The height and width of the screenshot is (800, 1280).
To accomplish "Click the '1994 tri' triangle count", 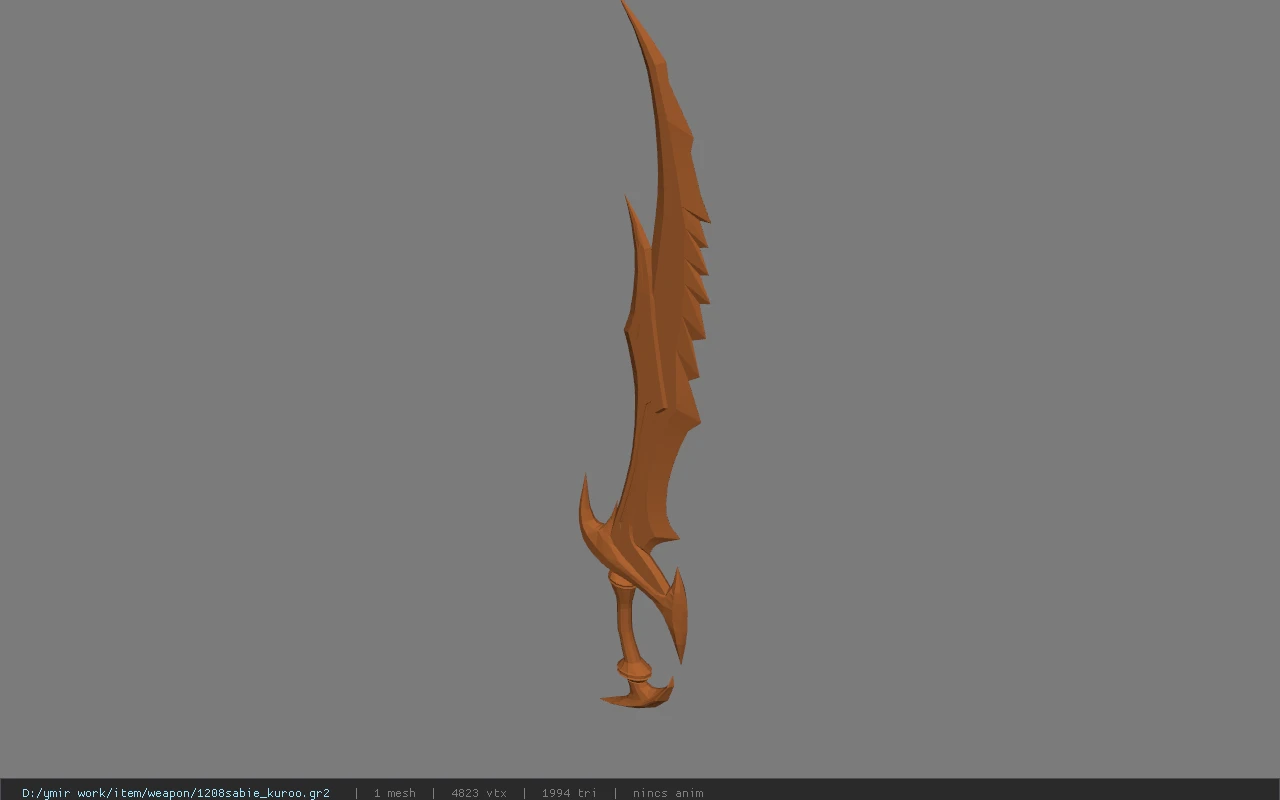I will [569, 793].
